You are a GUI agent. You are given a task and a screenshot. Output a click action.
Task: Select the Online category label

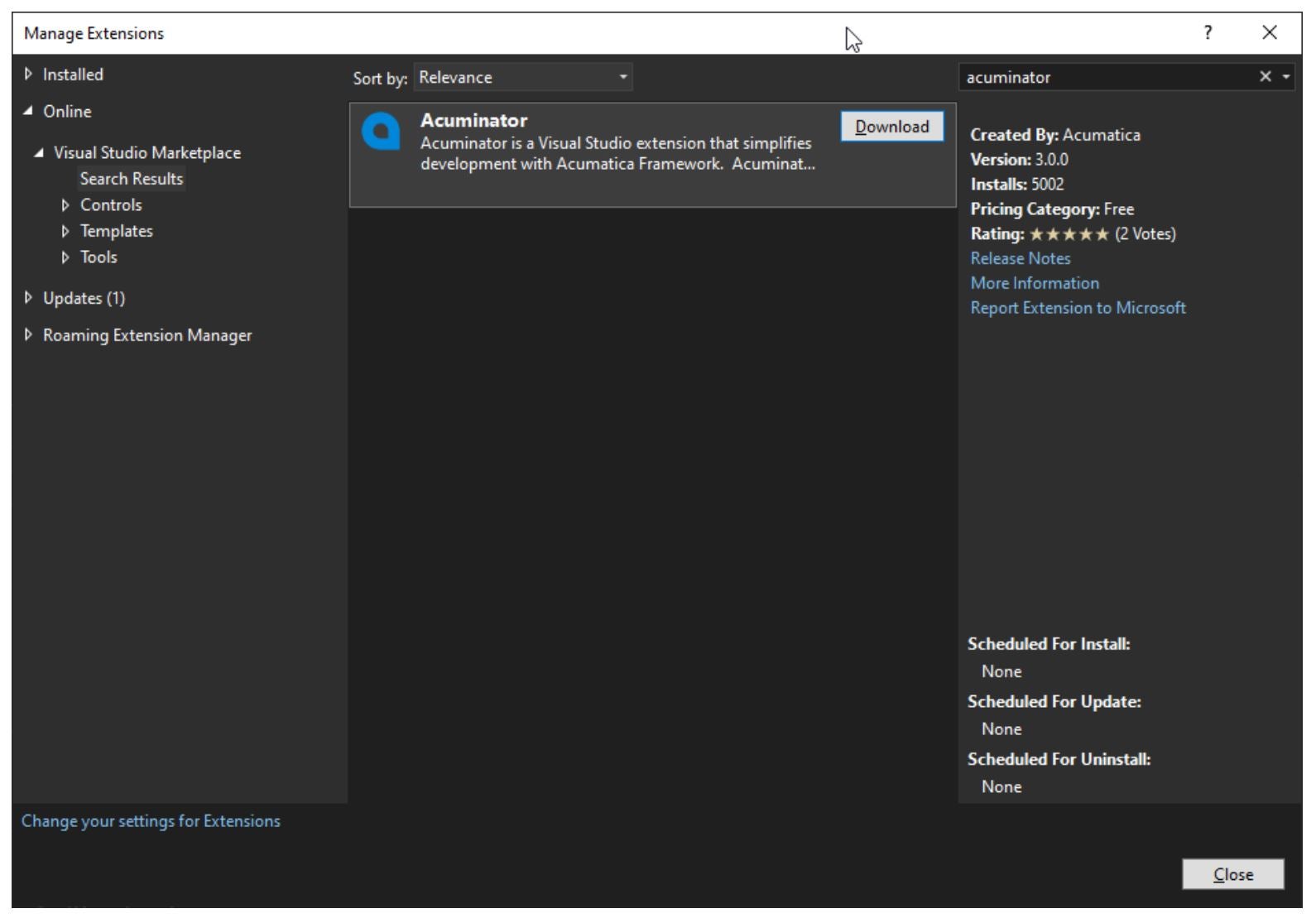coord(67,111)
